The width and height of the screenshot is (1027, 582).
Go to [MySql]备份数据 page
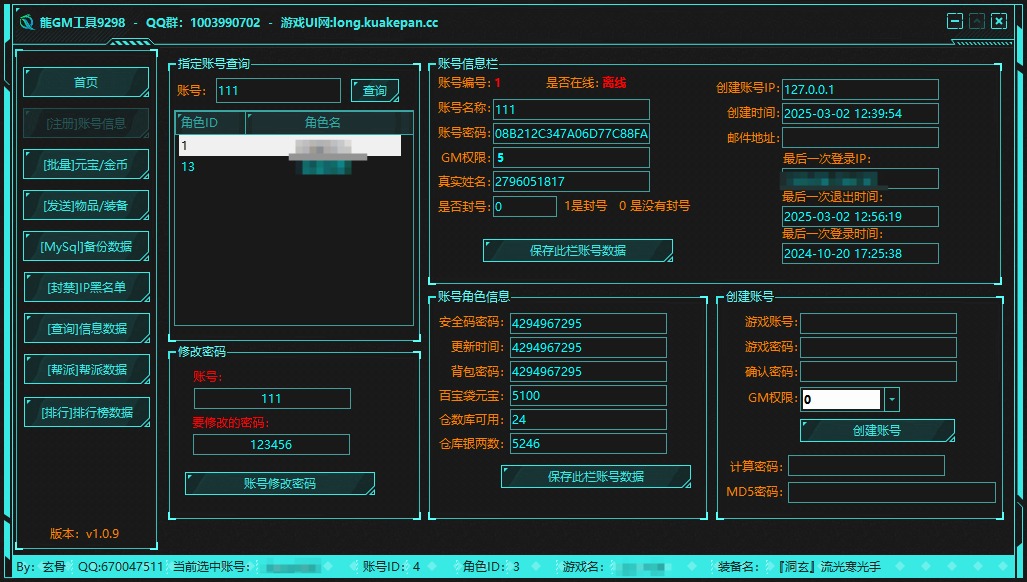pos(86,246)
